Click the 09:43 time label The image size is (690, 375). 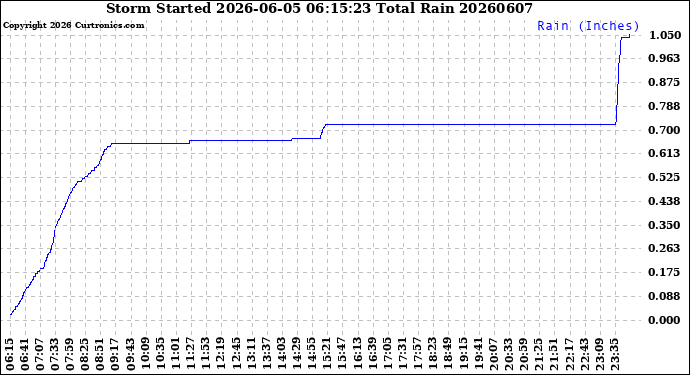click(130, 355)
